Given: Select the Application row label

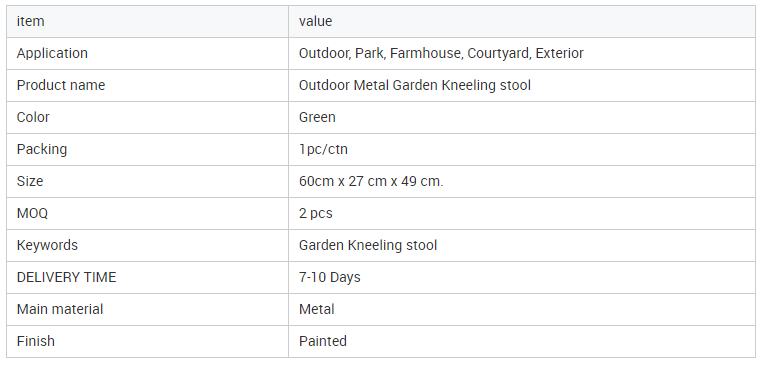Looking at the screenshot, I should (x=52, y=53).
